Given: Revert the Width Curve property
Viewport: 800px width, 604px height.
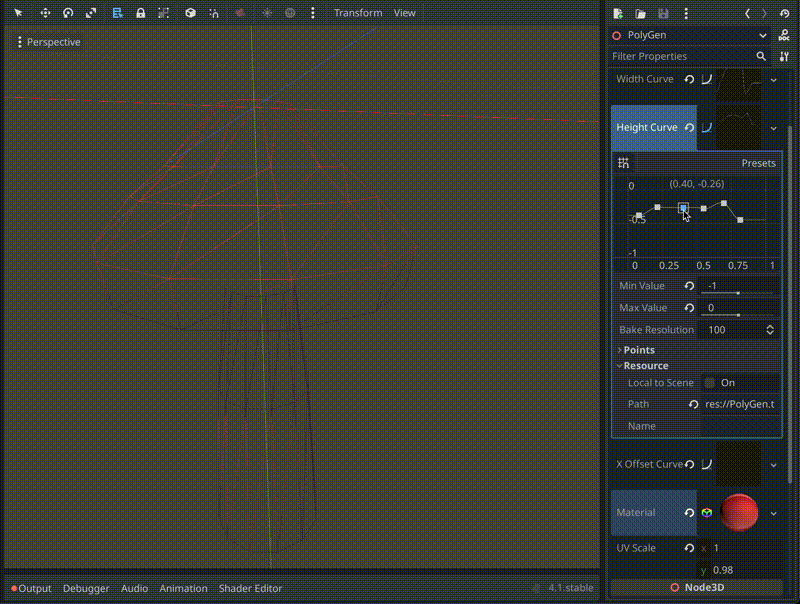Looking at the screenshot, I should pyautogui.click(x=689, y=79).
